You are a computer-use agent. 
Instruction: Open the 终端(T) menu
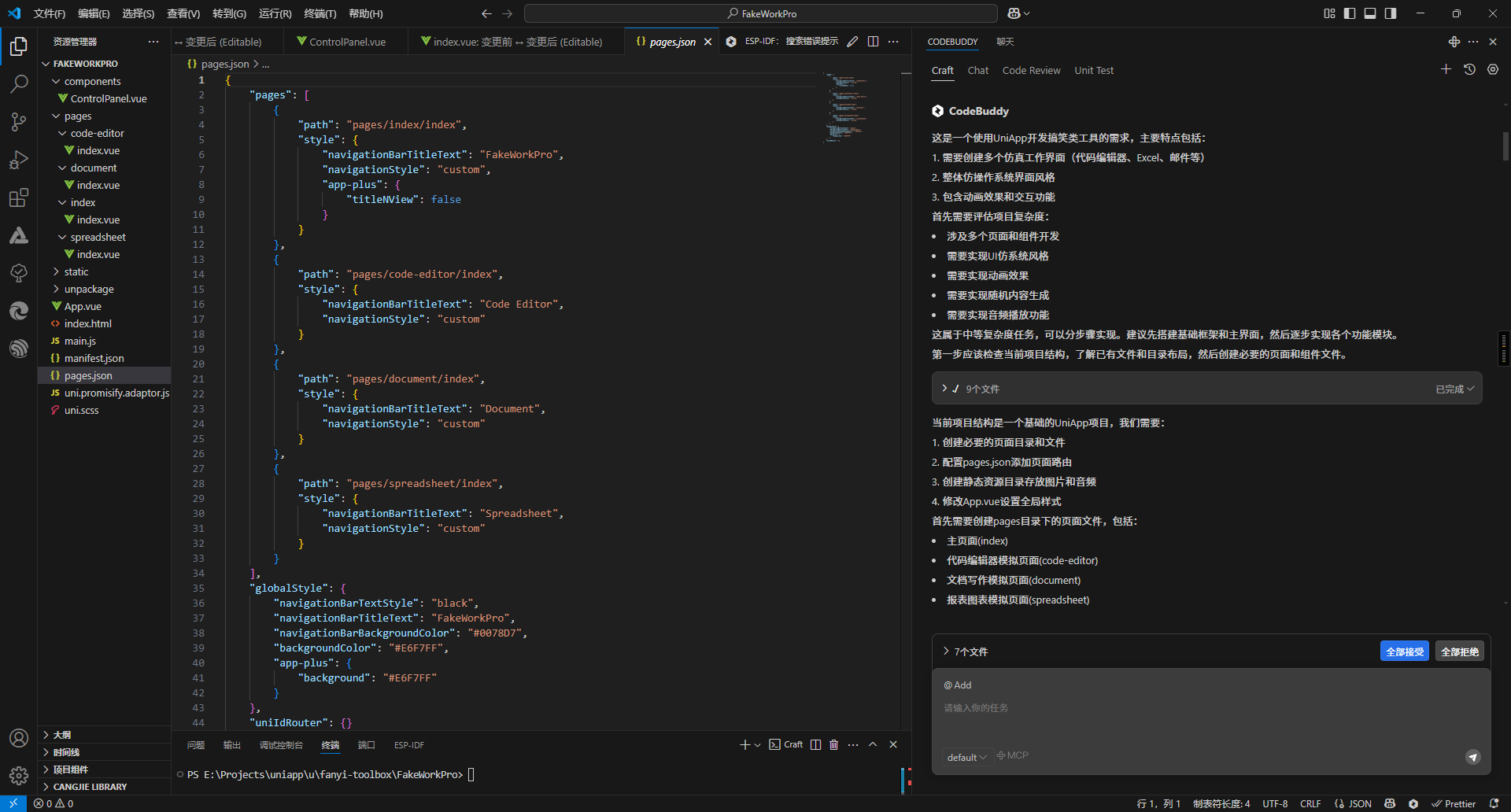click(x=320, y=13)
